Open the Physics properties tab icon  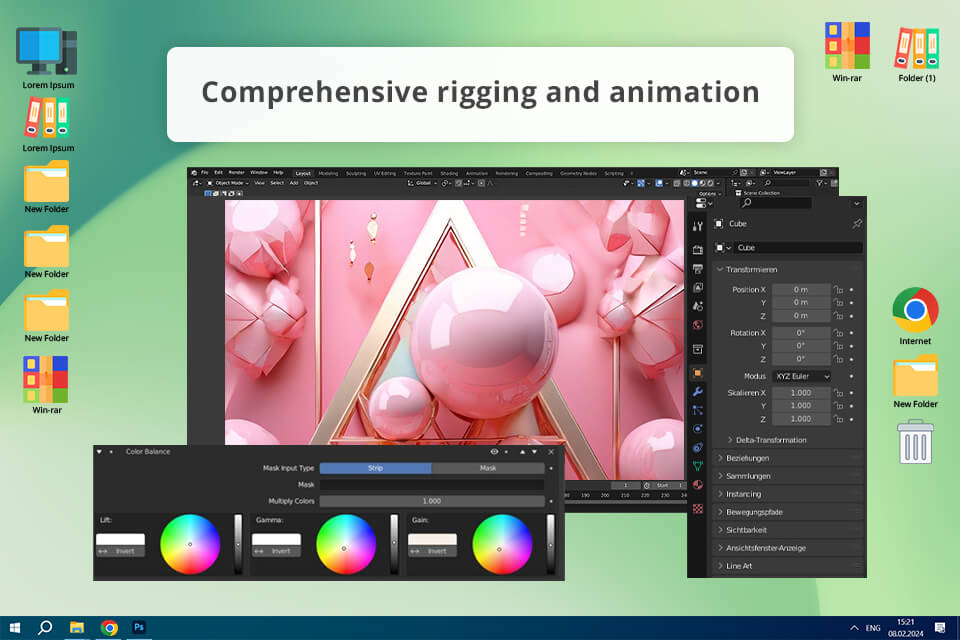[697, 429]
